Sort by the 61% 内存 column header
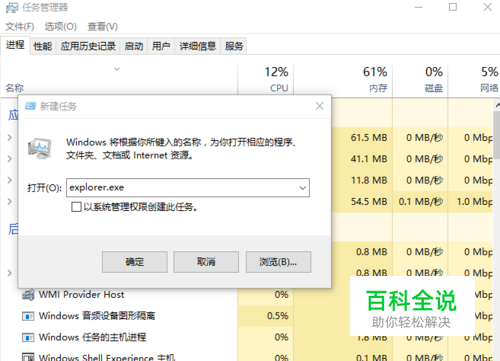500x361 pixels. [x=343, y=80]
